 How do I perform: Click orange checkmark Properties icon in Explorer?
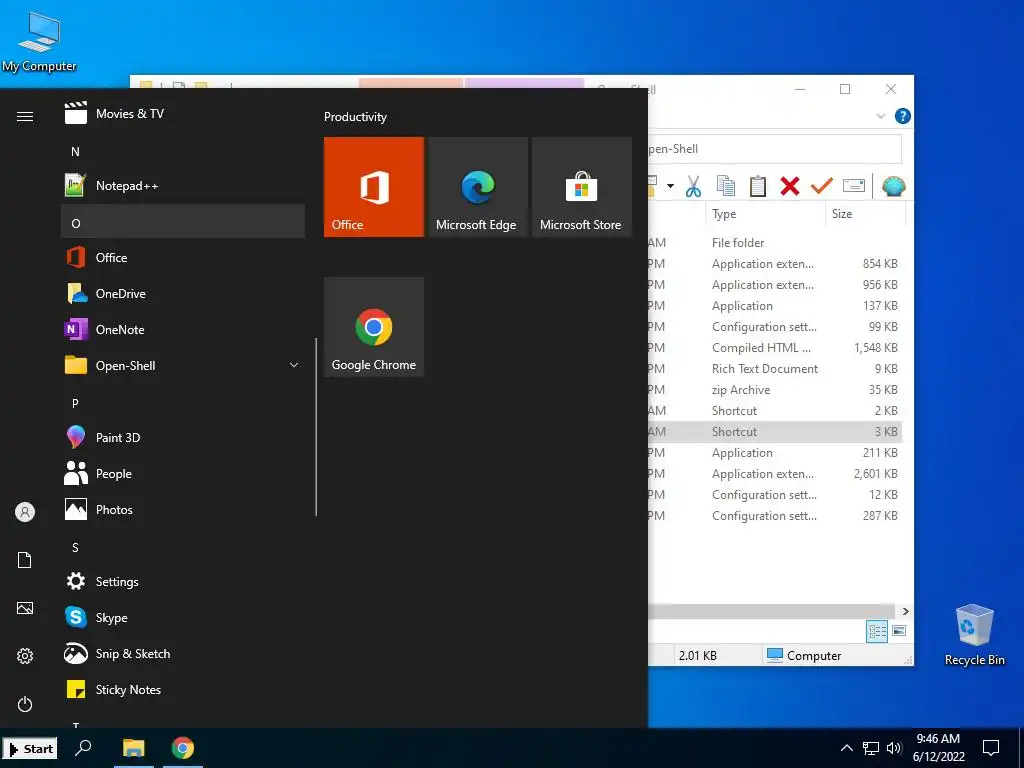[x=822, y=187]
